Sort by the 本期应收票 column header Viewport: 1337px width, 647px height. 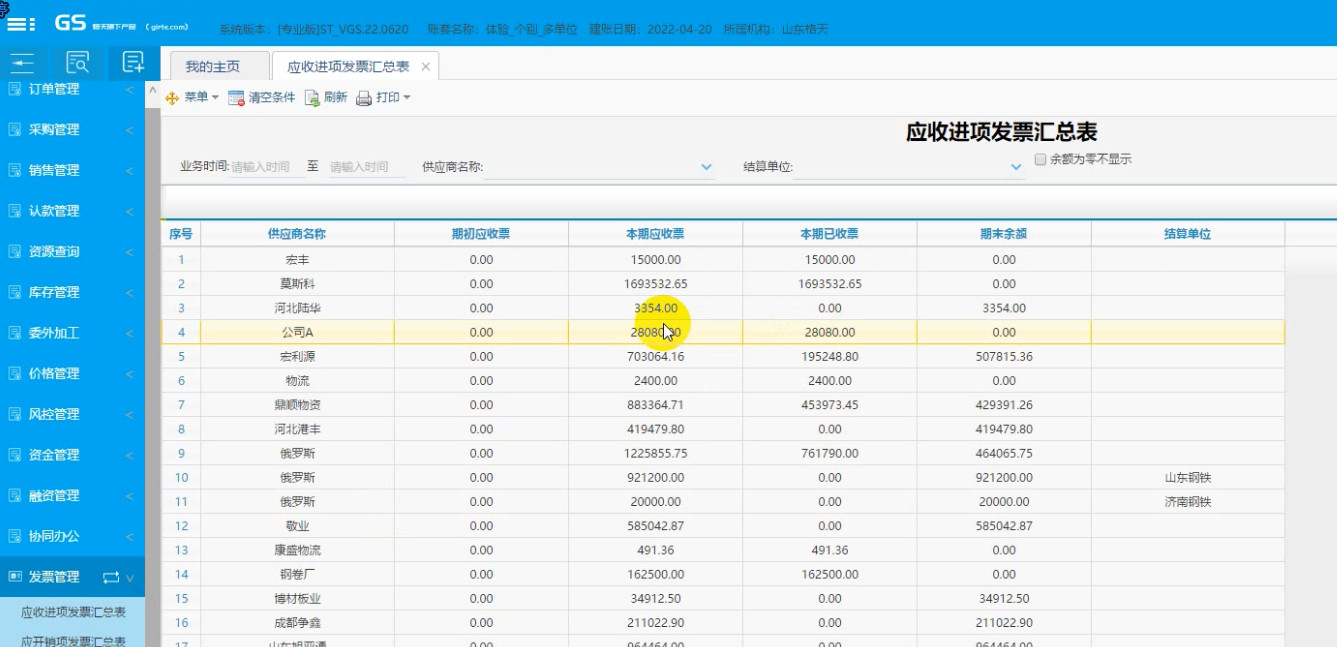[x=655, y=234]
